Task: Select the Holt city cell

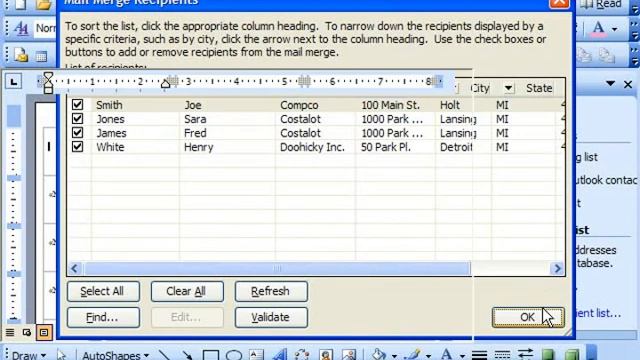Action: click(x=450, y=105)
